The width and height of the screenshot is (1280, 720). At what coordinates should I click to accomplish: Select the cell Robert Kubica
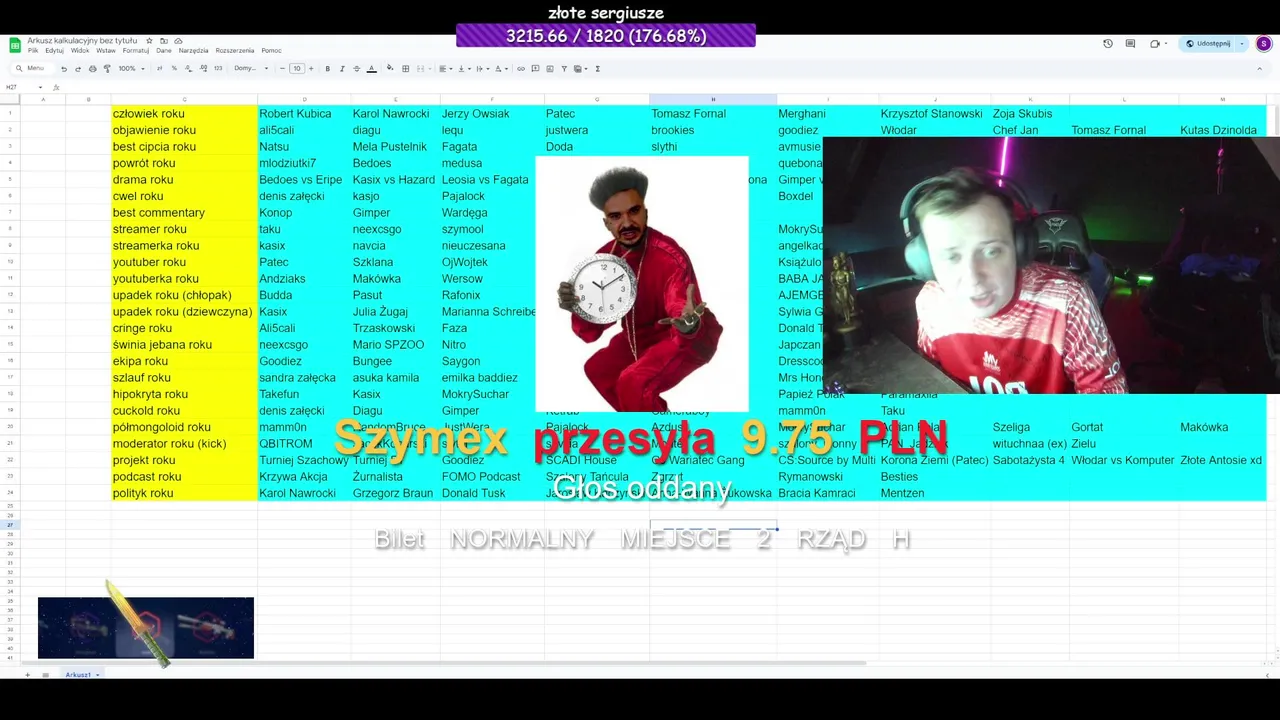point(304,114)
